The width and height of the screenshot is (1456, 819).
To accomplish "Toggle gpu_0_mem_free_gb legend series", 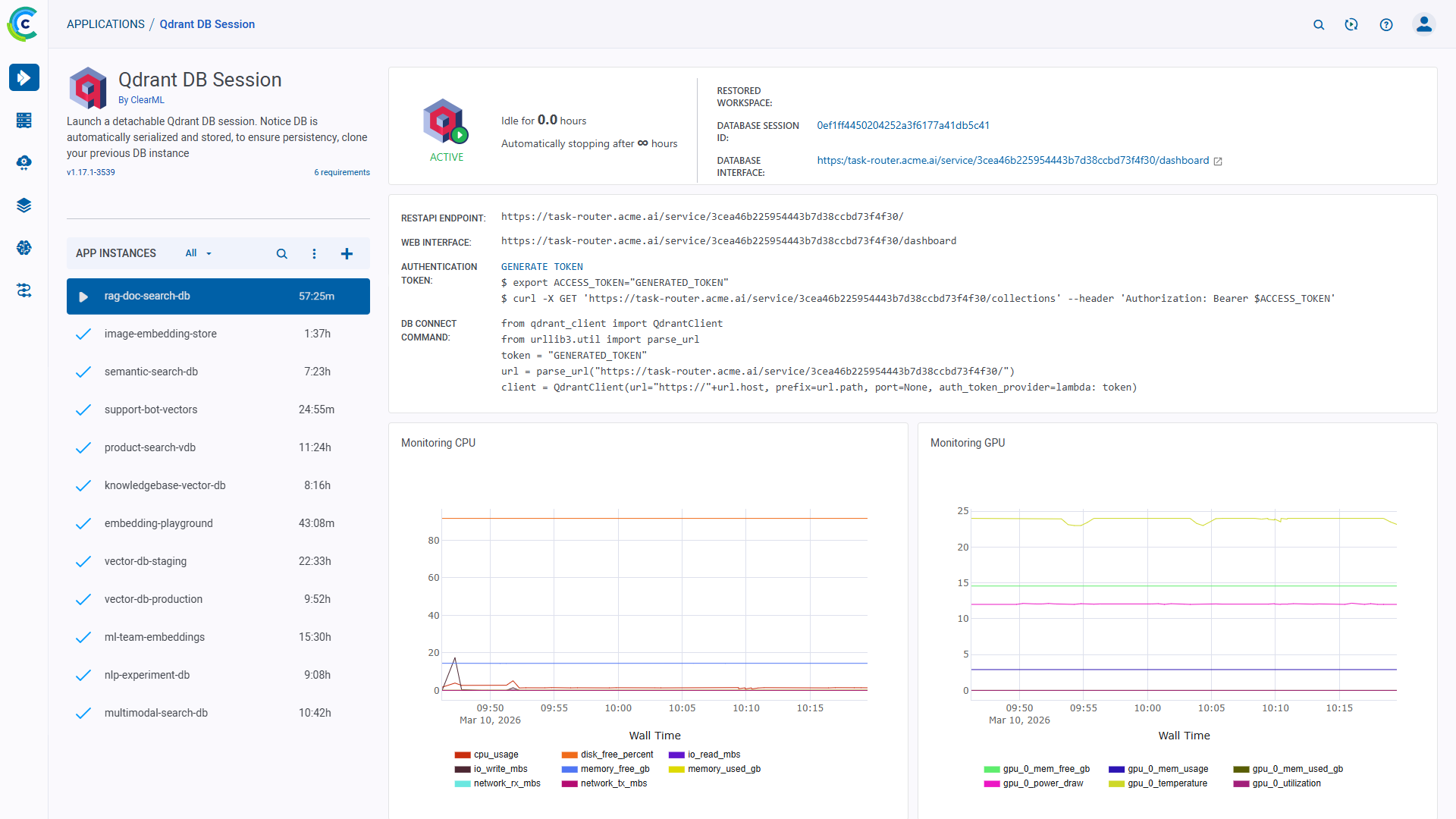I will point(1037,769).
